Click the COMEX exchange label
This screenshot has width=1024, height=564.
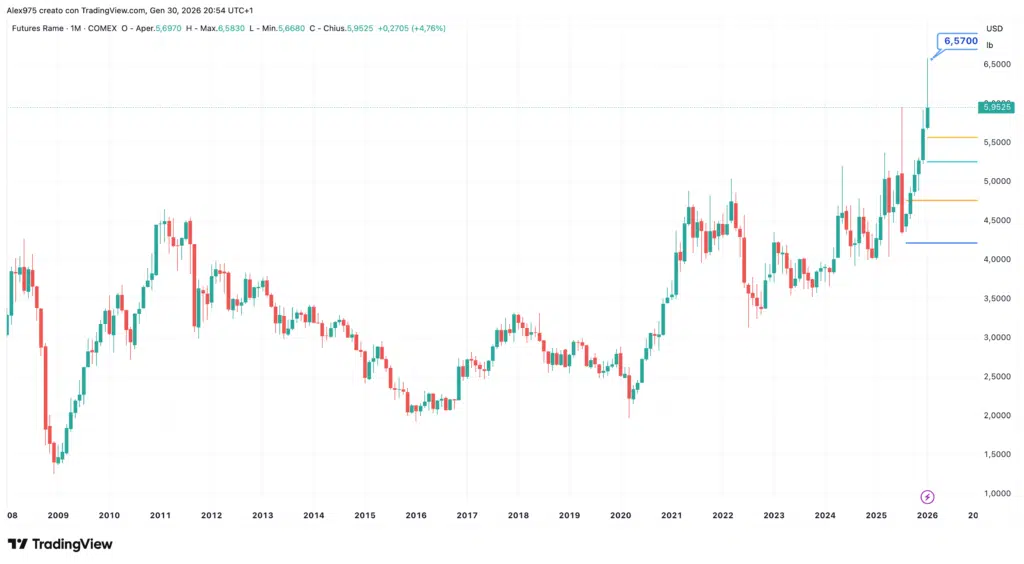coord(99,28)
